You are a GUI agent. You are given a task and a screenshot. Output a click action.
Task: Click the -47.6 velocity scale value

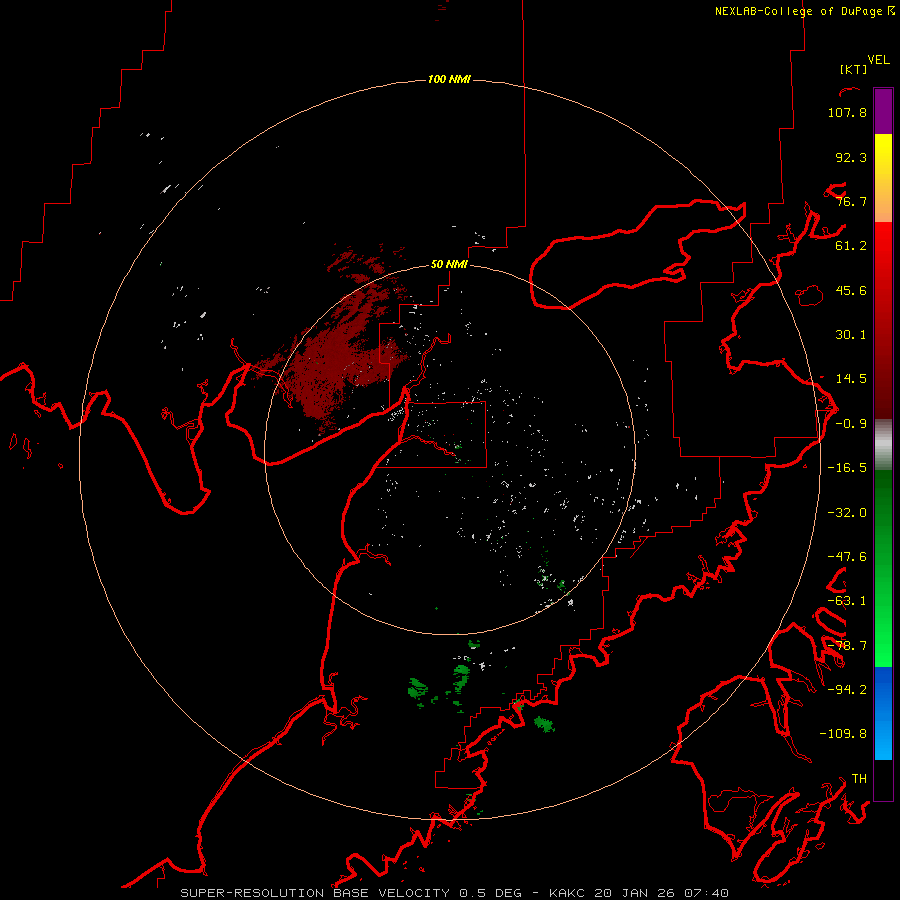point(847,557)
